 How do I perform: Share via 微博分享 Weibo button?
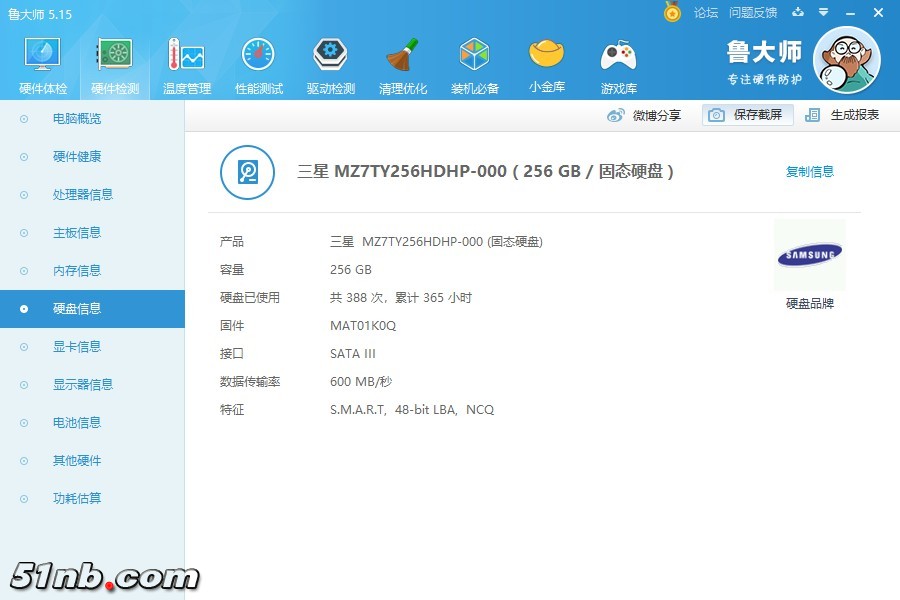645,115
